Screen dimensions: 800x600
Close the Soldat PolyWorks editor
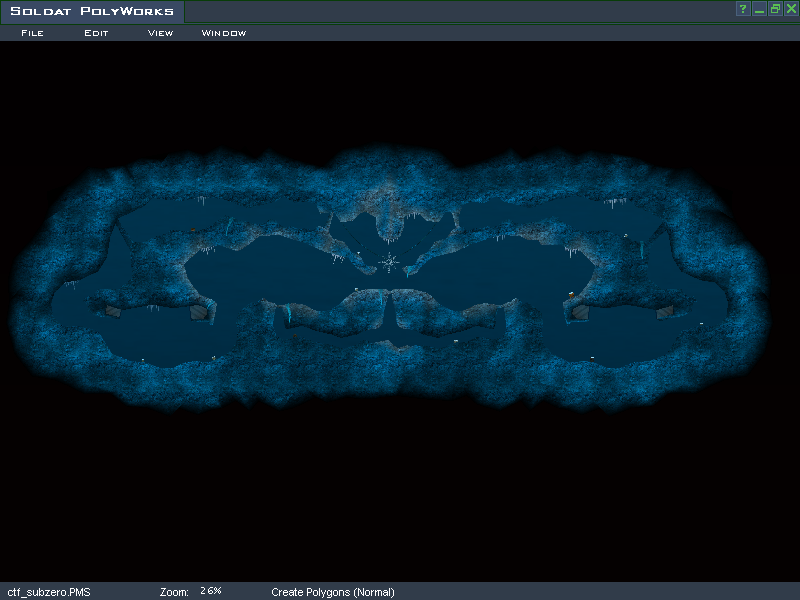[791, 9]
